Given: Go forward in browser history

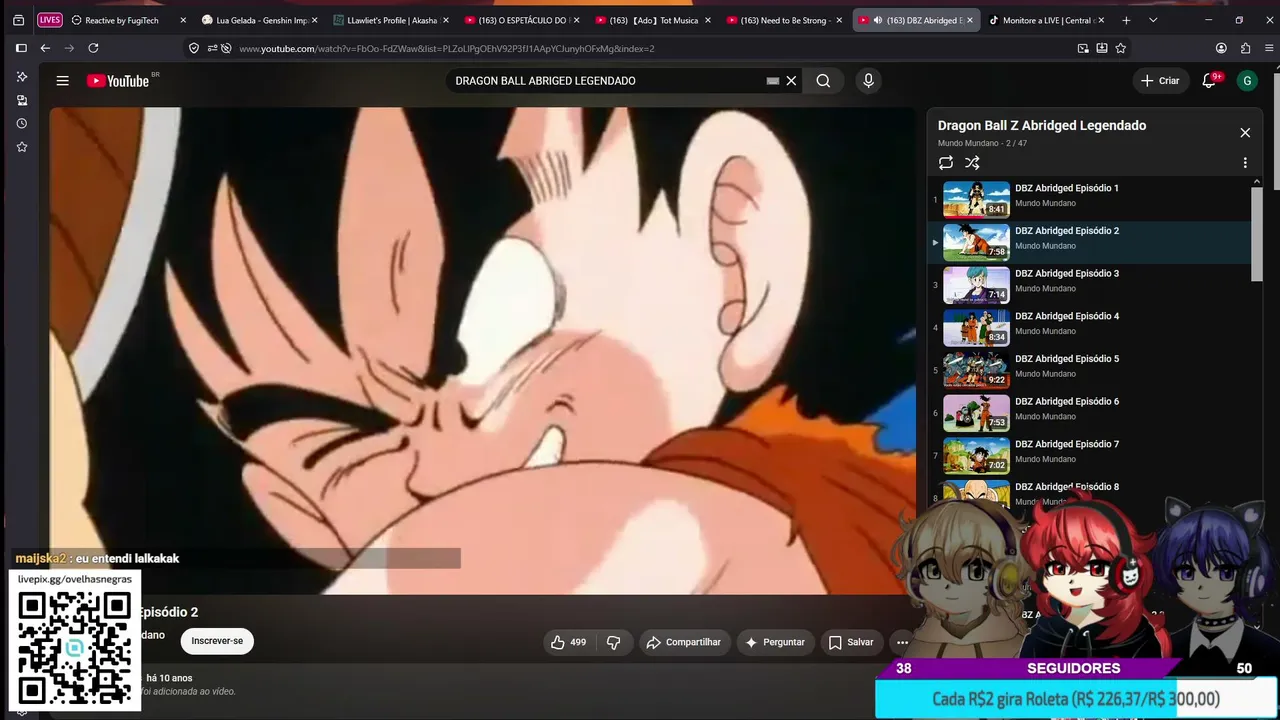Looking at the screenshot, I should [68, 48].
